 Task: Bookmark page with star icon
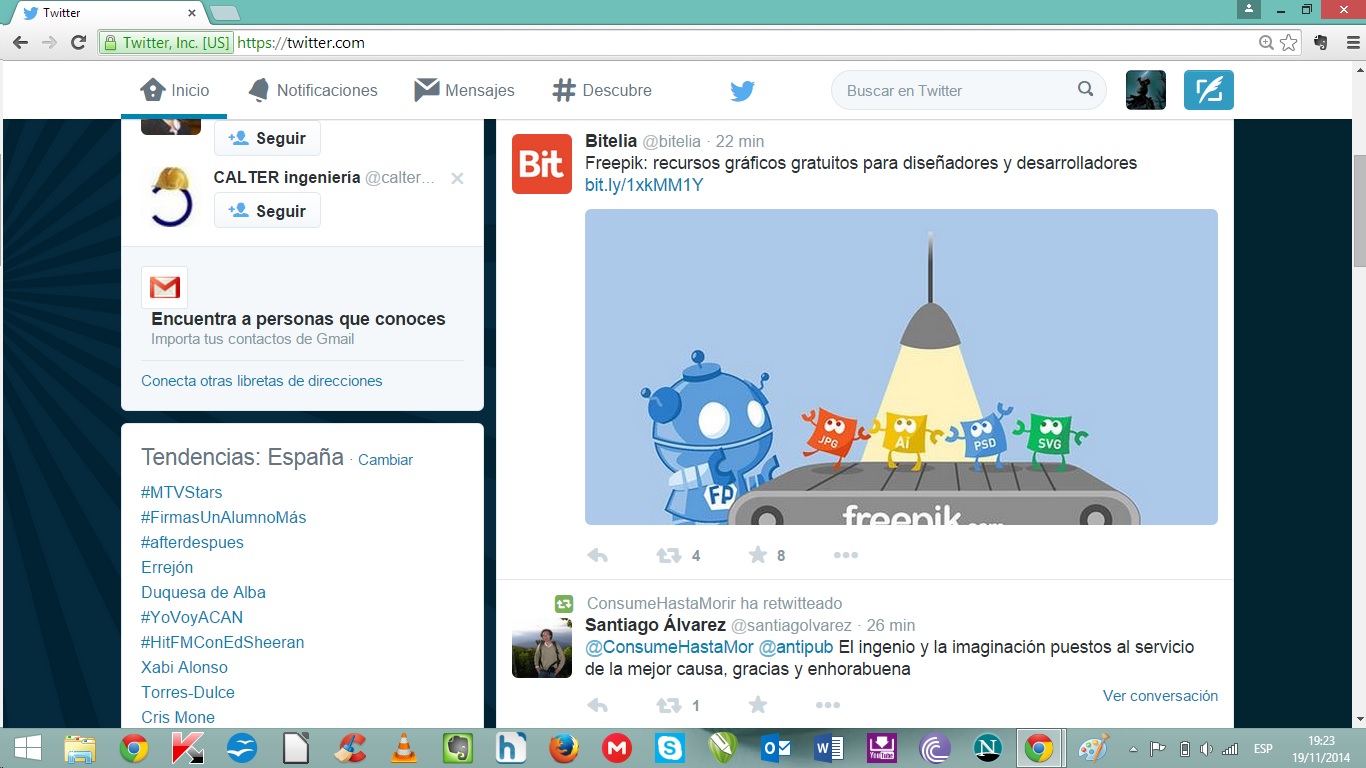coord(1289,43)
